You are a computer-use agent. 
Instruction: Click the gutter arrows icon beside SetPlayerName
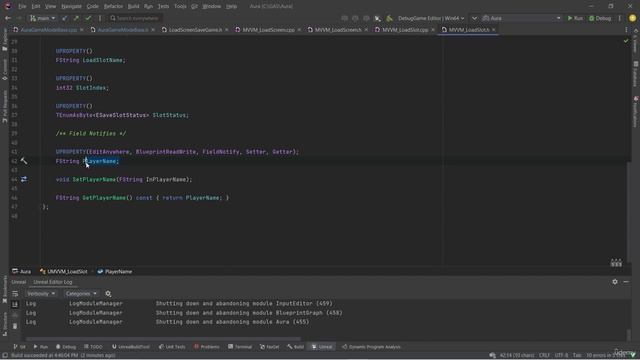point(24,179)
